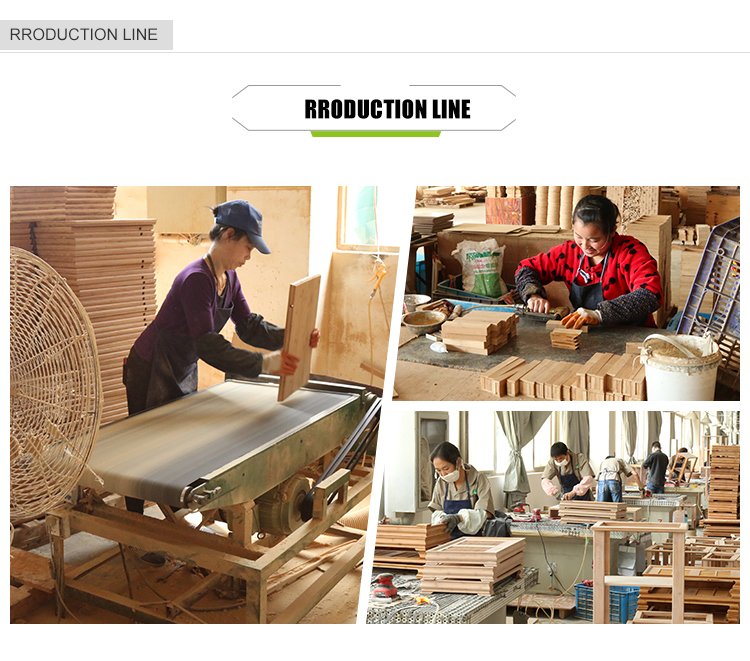Open the photo of masked workers assembling shelves
The image size is (750, 661).
555,517
